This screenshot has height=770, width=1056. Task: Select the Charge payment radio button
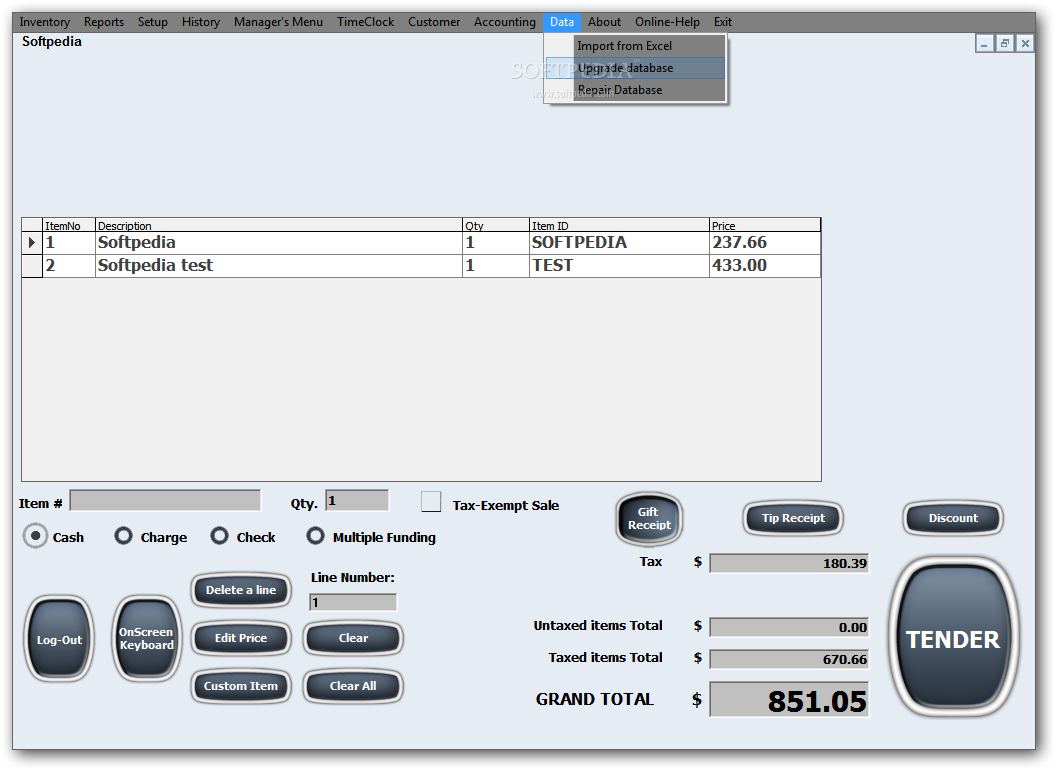pyautogui.click(x=123, y=536)
